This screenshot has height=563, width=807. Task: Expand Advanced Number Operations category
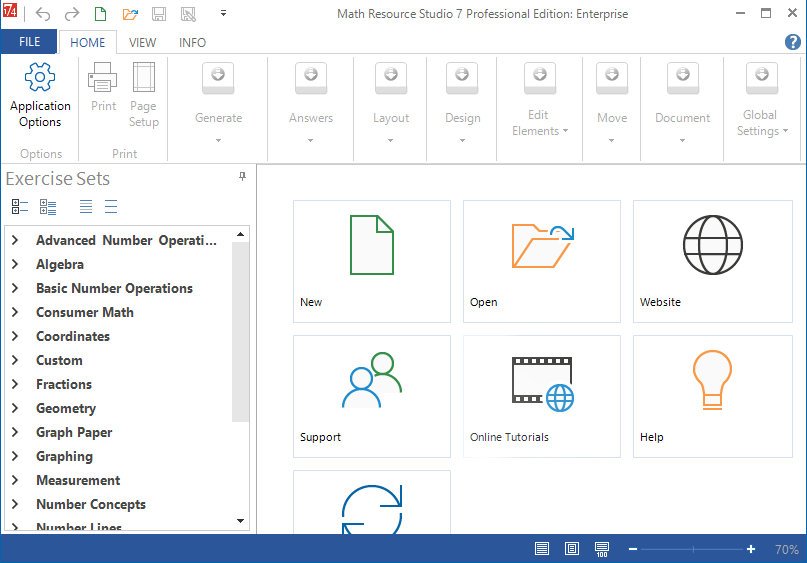pos(15,240)
